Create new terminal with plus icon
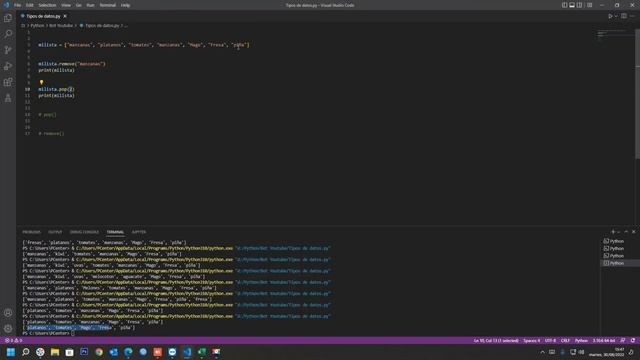Image resolution: width=640 pixels, height=360 pixels. (613, 232)
